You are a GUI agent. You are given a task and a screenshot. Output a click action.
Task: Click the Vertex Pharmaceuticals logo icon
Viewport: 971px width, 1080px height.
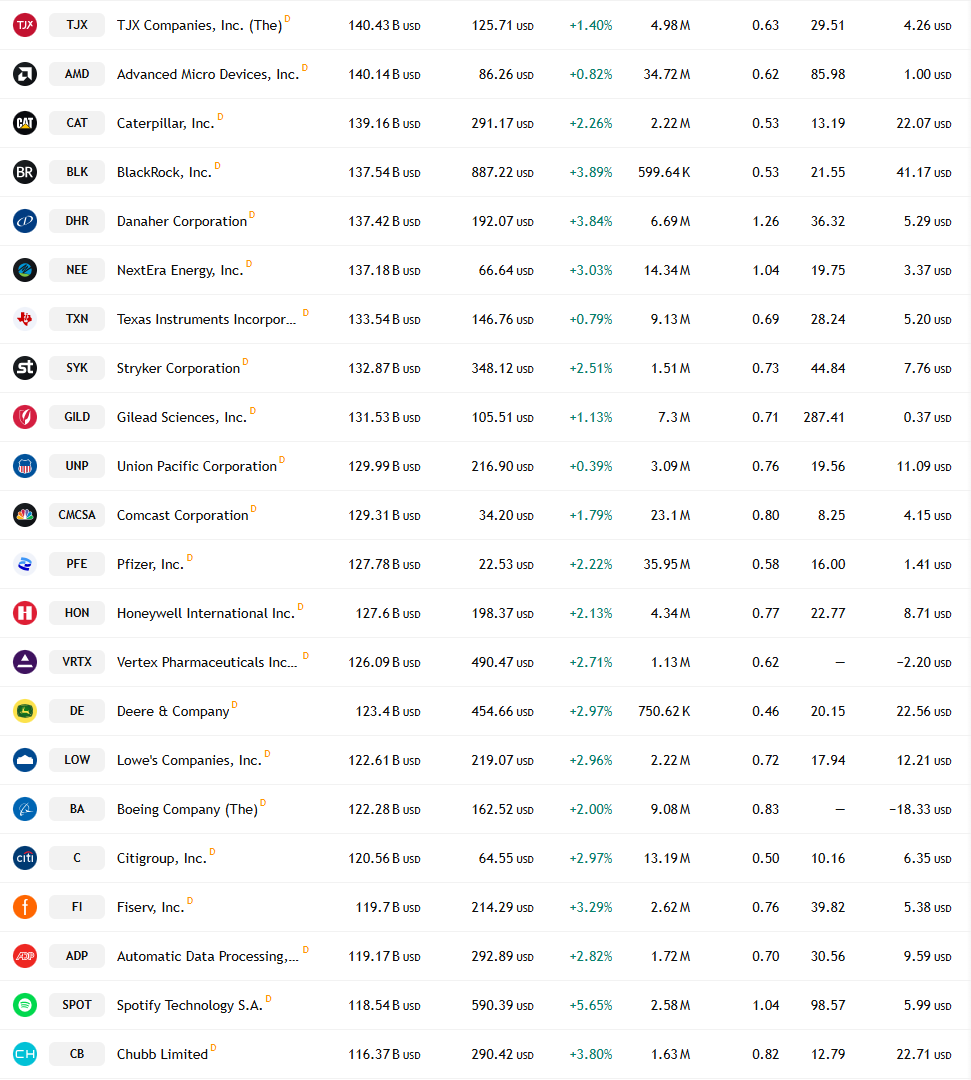click(25, 661)
